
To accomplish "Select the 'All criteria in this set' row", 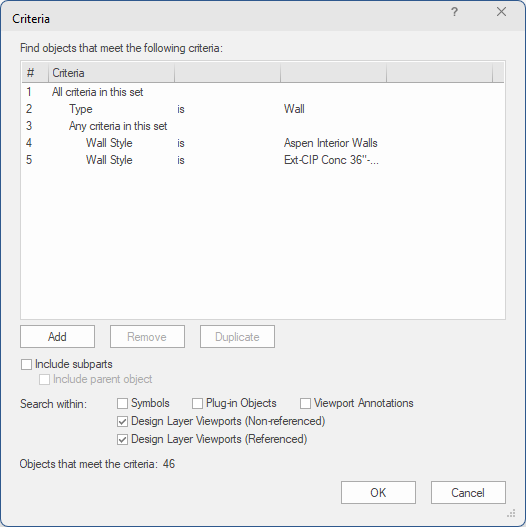I will 263,92.
